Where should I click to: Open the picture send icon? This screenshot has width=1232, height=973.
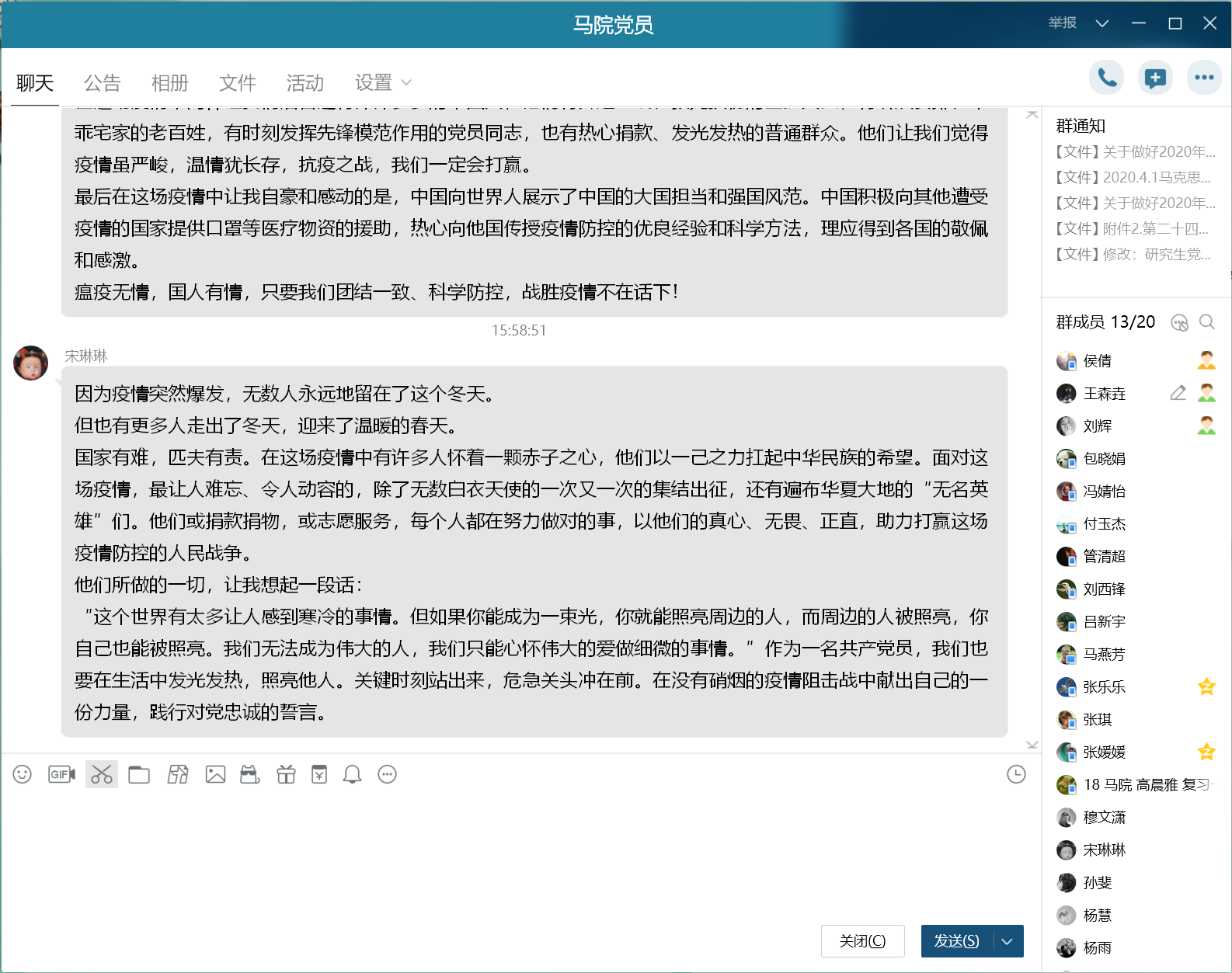coord(215,774)
